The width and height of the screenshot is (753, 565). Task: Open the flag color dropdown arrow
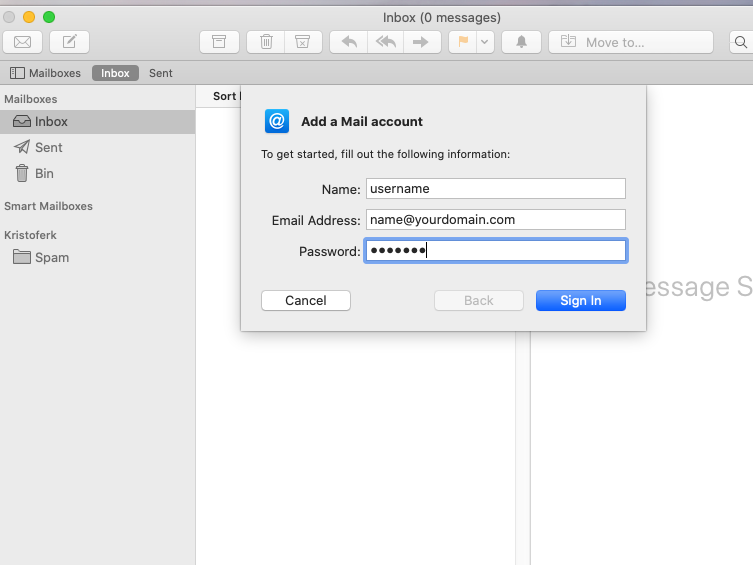[485, 42]
